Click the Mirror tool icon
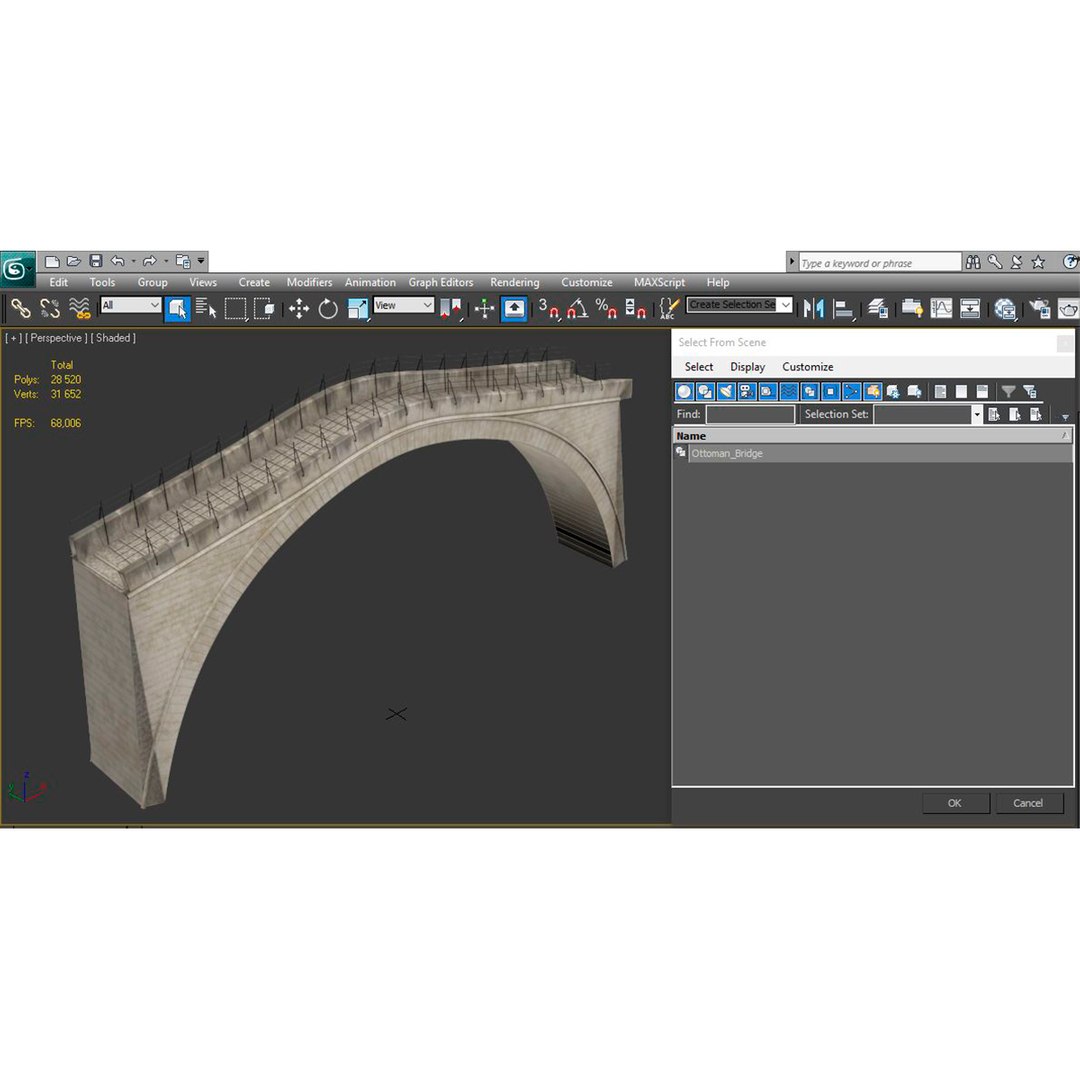Viewport: 1080px width, 1080px height. 813,308
